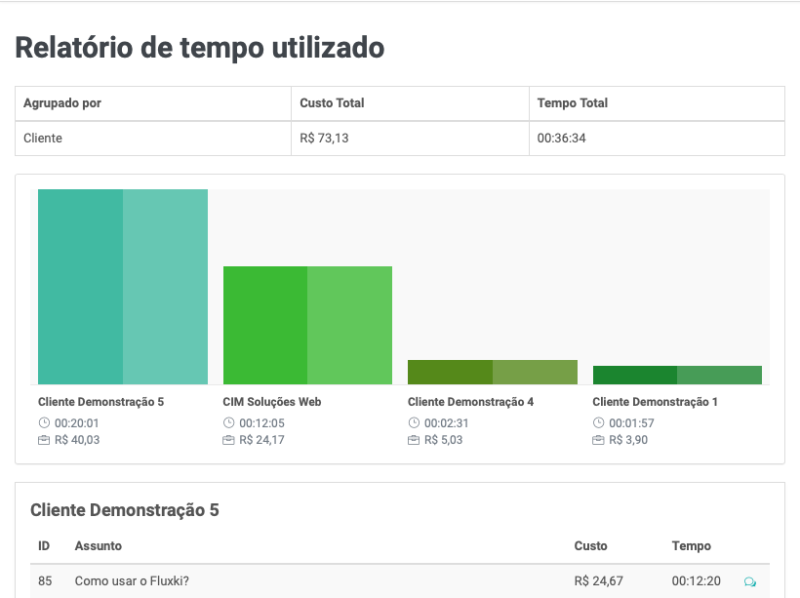800x598 pixels.
Task: Click the olive bar for Cliente Demonstração 4
Action: pos(450,372)
